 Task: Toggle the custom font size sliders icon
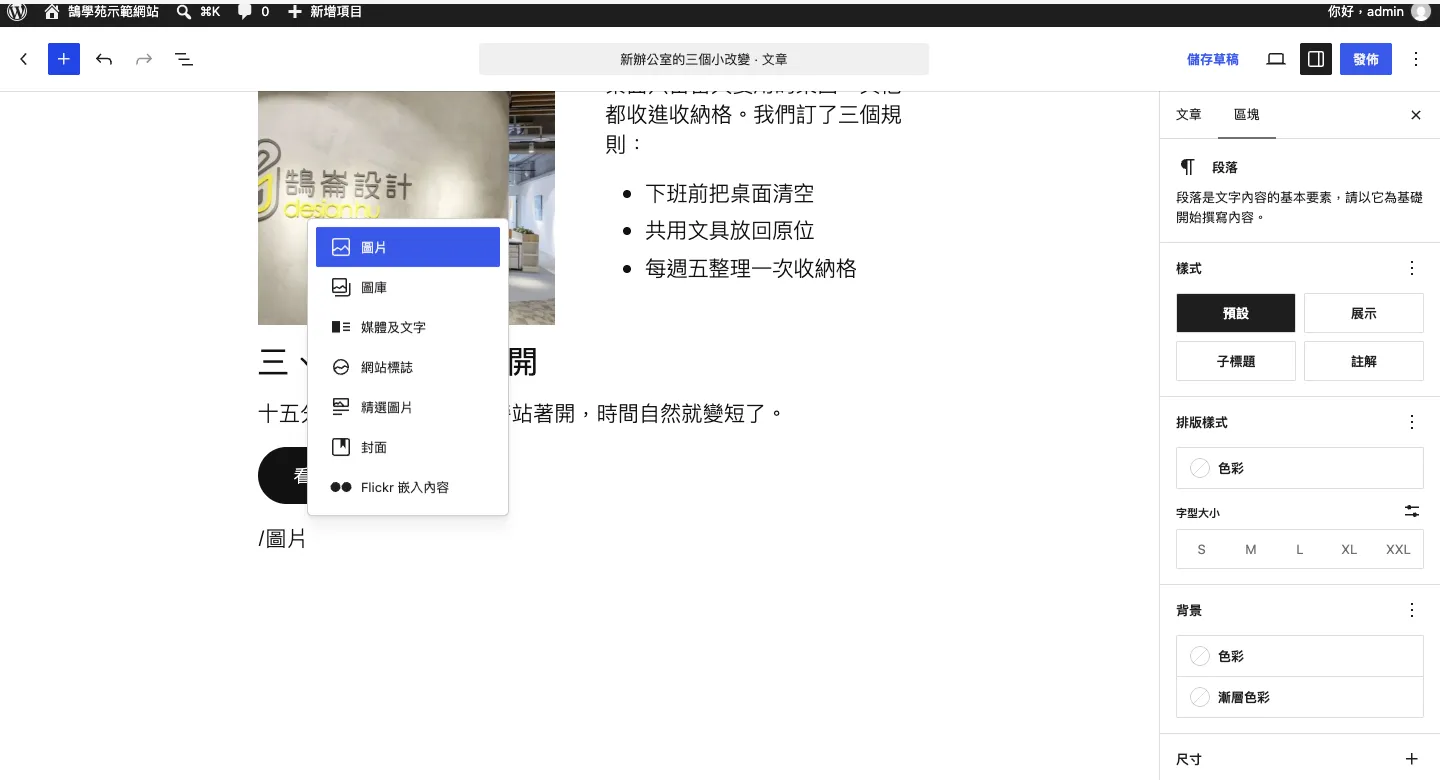tap(1412, 511)
